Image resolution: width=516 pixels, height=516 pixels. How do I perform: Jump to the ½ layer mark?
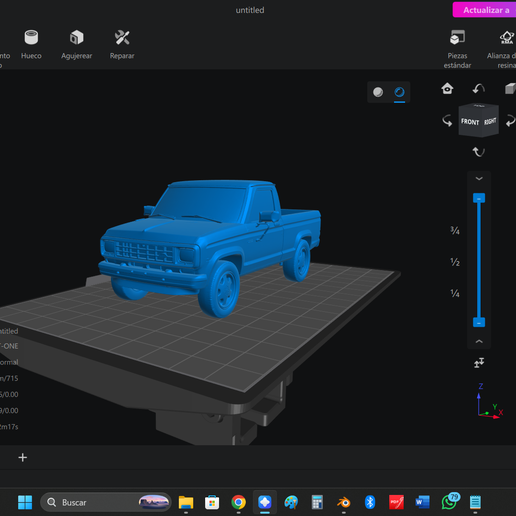[x=455, y=262]
